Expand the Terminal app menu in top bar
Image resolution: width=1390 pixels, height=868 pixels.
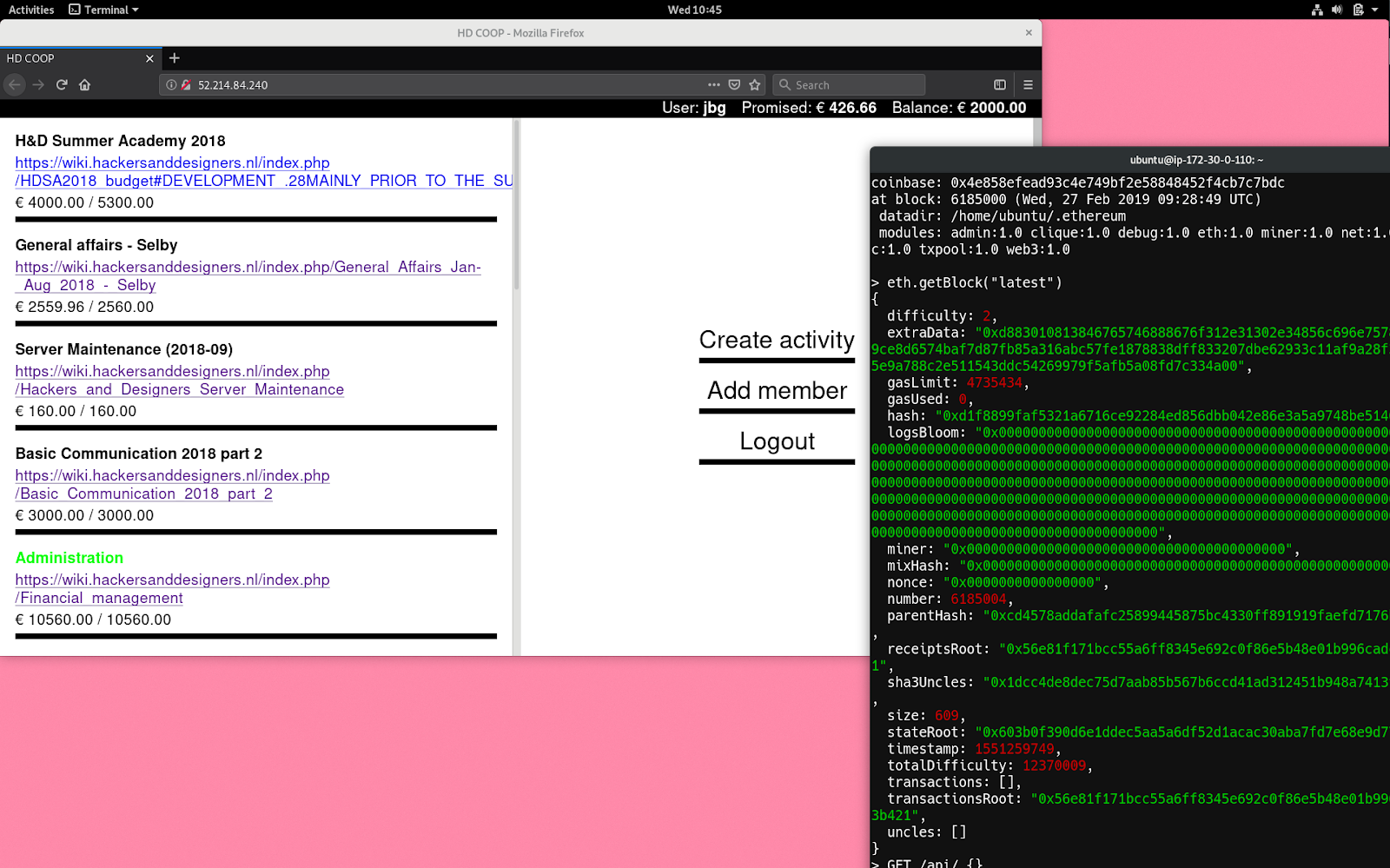[104, 10]
